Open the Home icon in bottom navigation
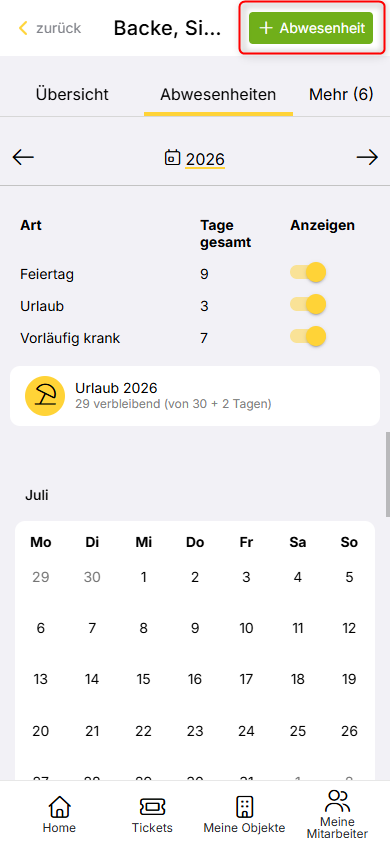Image resolution: width=390 pixels, height=844 pixels. (59, 807)
